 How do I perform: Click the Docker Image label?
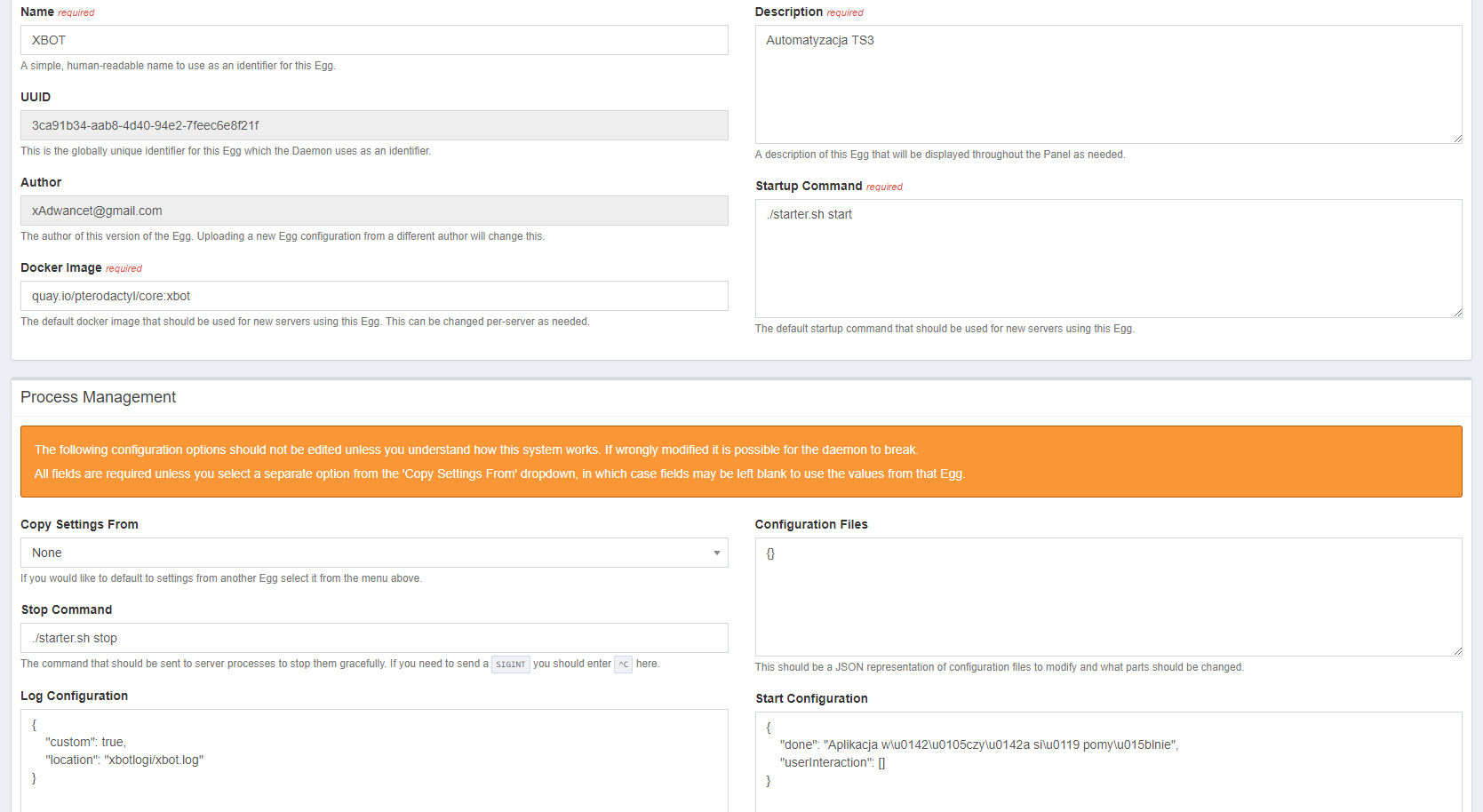(x=60, y=267)
